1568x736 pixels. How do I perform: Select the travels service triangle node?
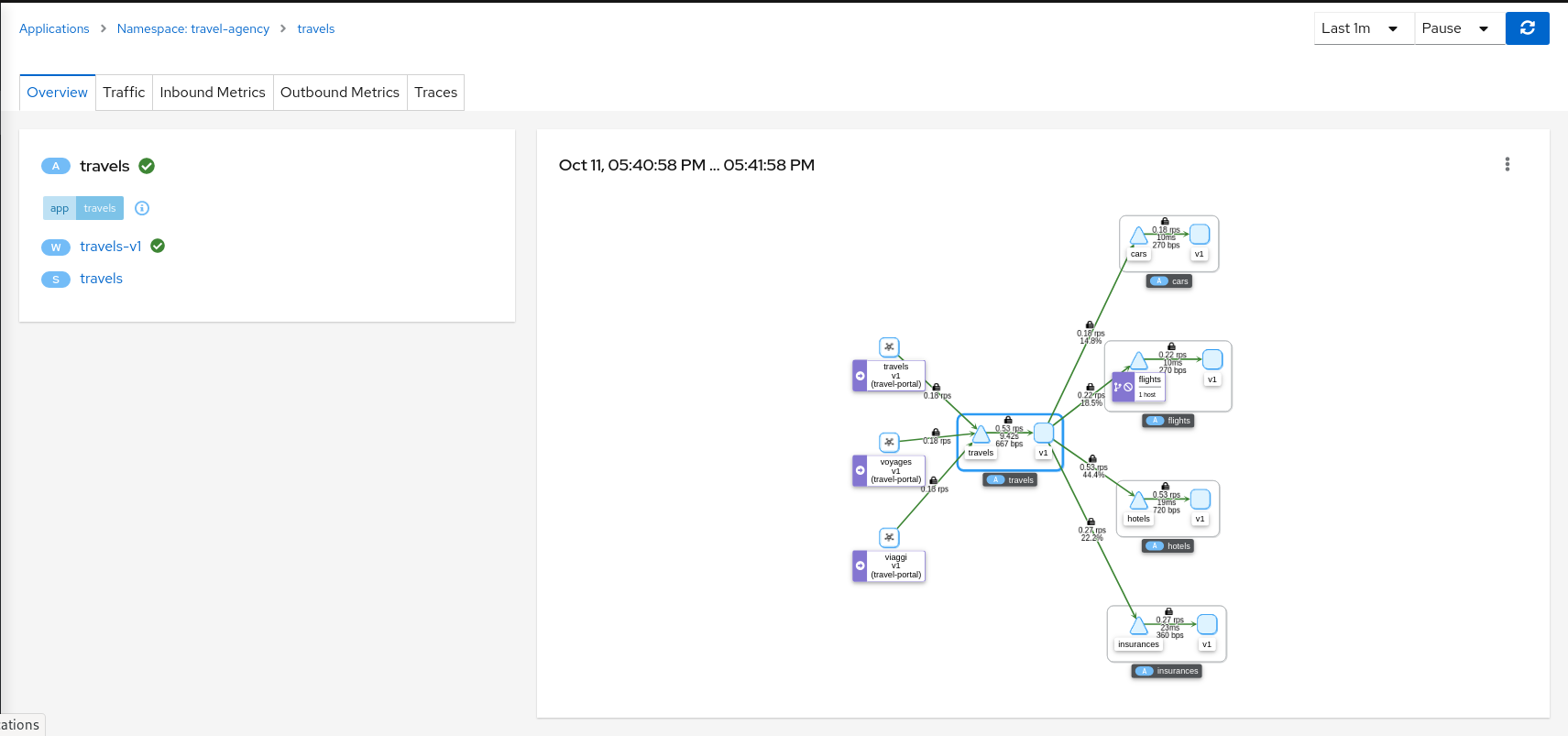[x=981, y=434]
